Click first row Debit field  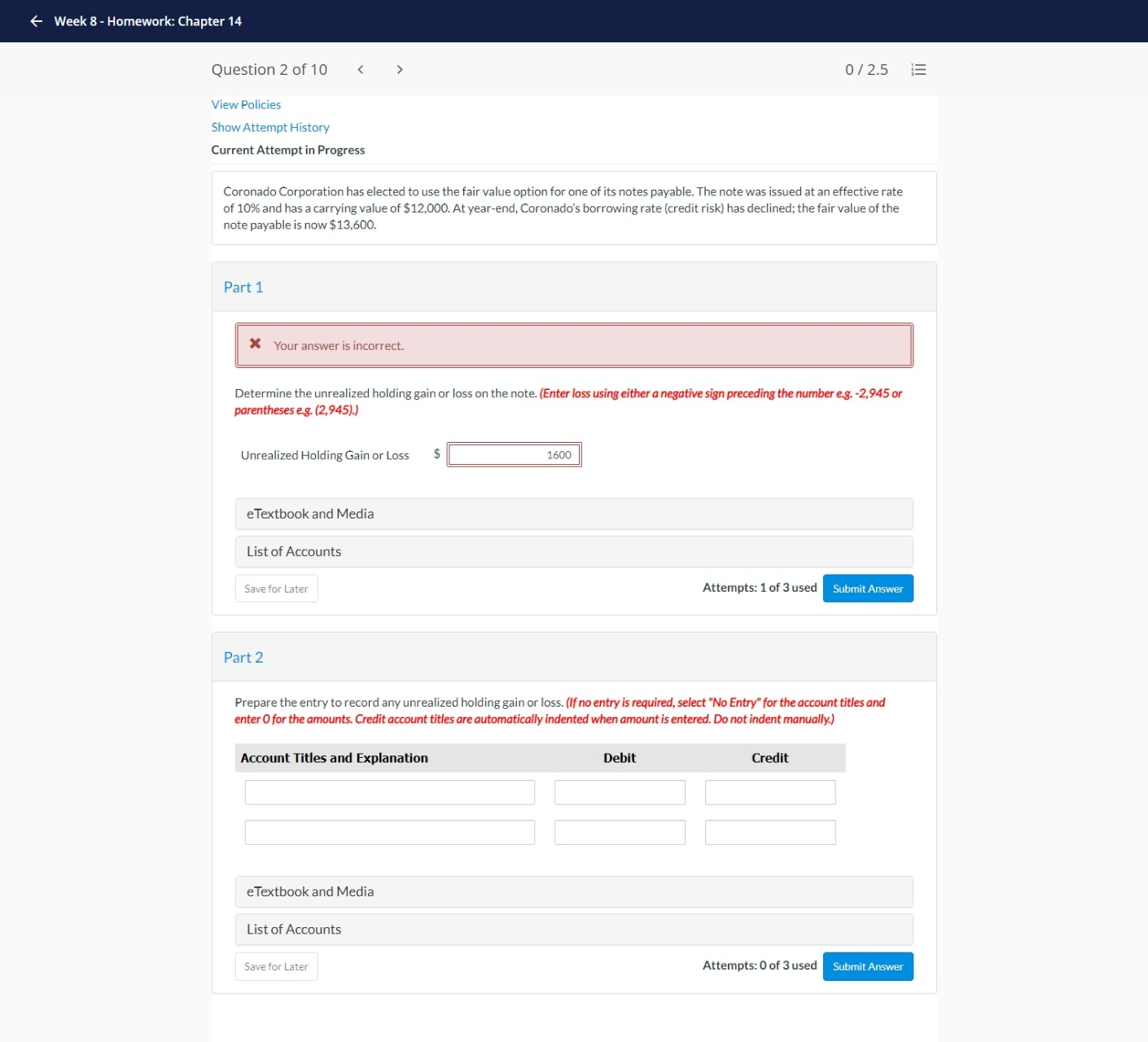click(x=620, y=792)
